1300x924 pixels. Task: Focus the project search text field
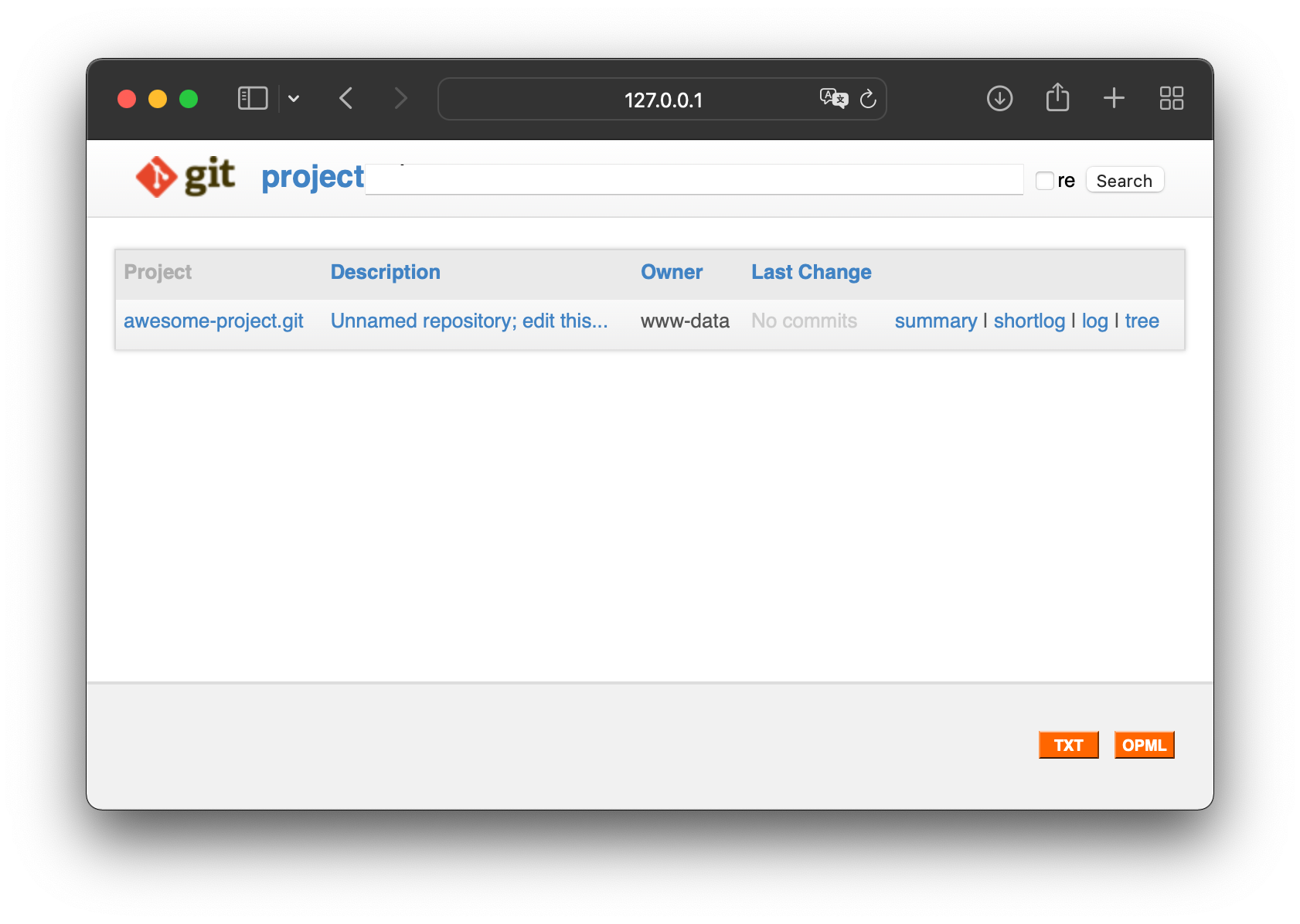point(694,179)
